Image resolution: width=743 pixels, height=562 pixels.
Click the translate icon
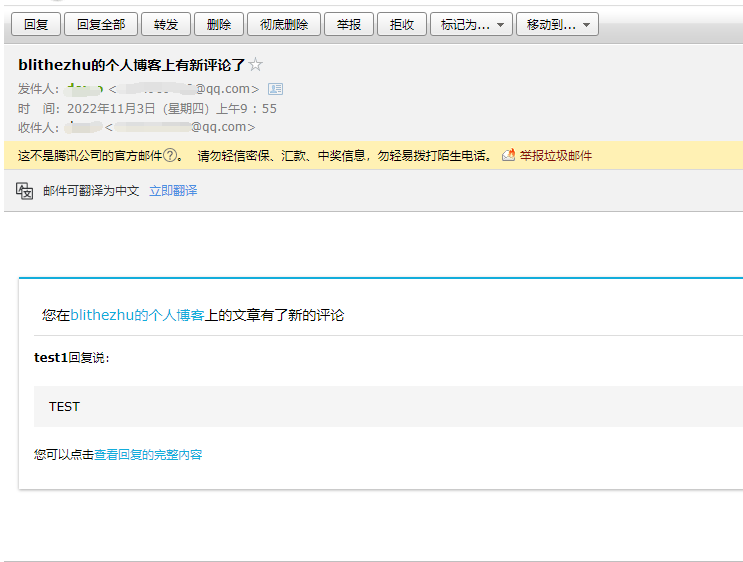tap(25, 190)
